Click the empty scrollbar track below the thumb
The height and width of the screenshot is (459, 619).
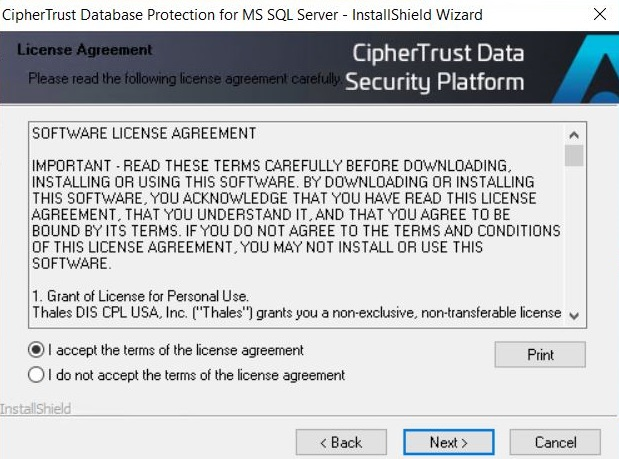(574, 236)
